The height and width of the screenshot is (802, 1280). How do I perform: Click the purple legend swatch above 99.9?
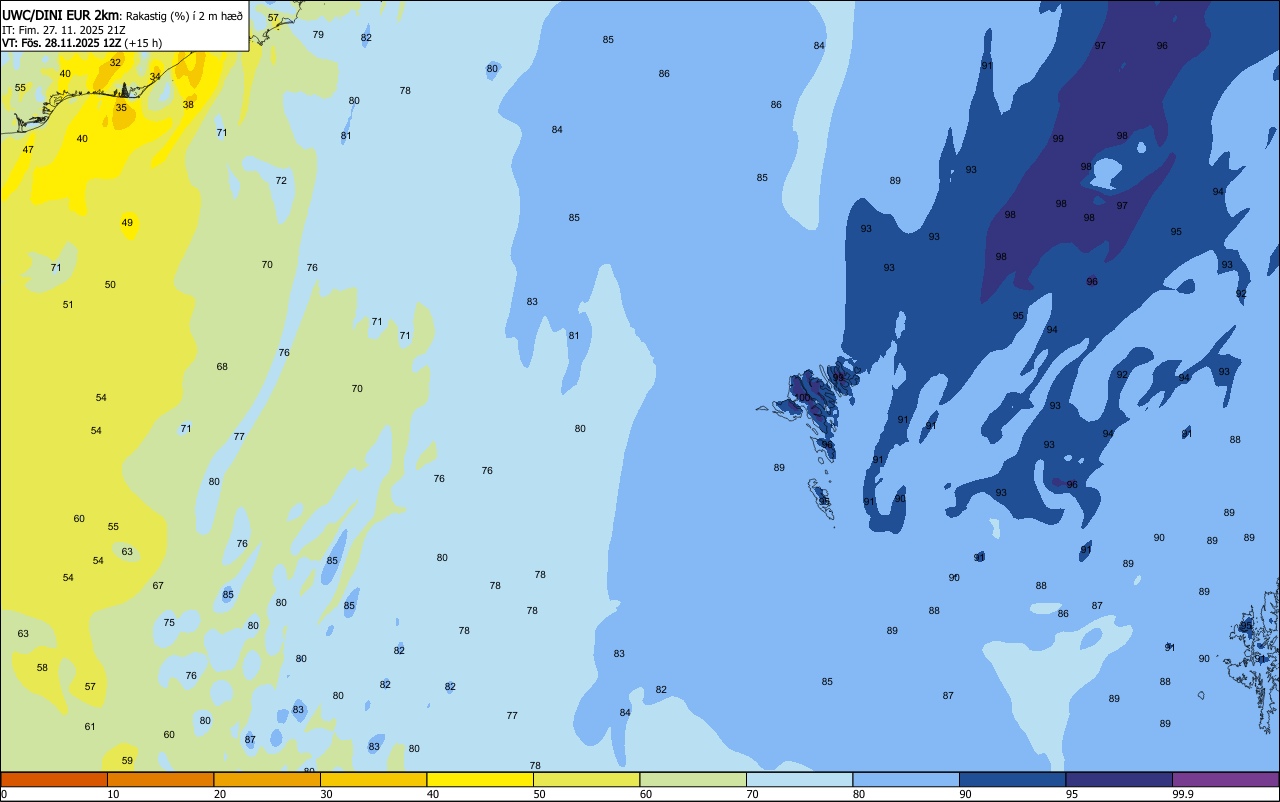point(1225,779)
